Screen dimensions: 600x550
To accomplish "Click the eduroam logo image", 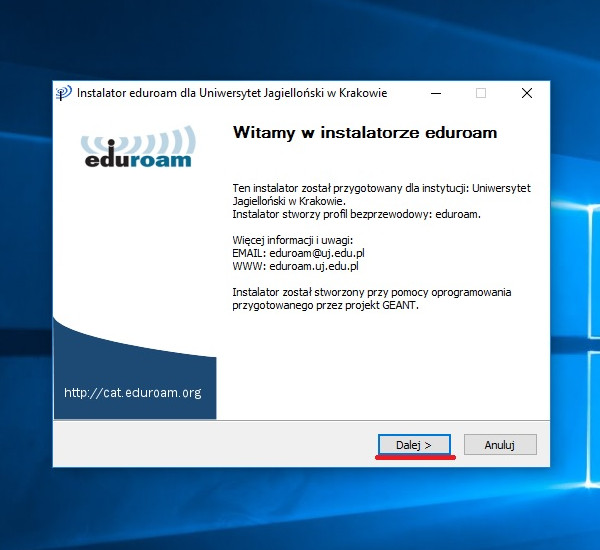I will 135,147.
